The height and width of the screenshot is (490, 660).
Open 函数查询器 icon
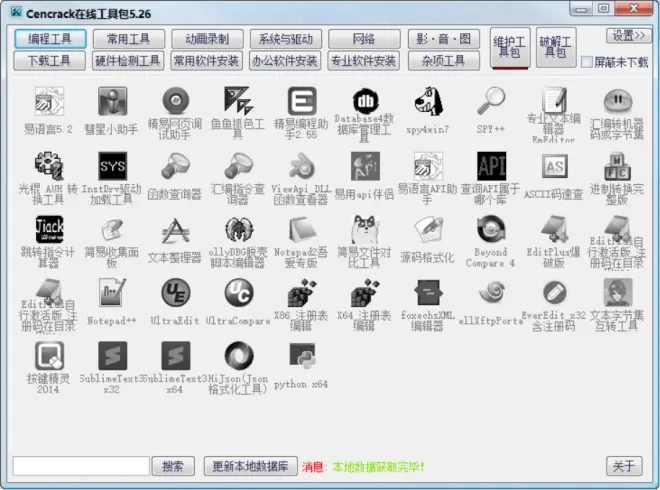175,166
